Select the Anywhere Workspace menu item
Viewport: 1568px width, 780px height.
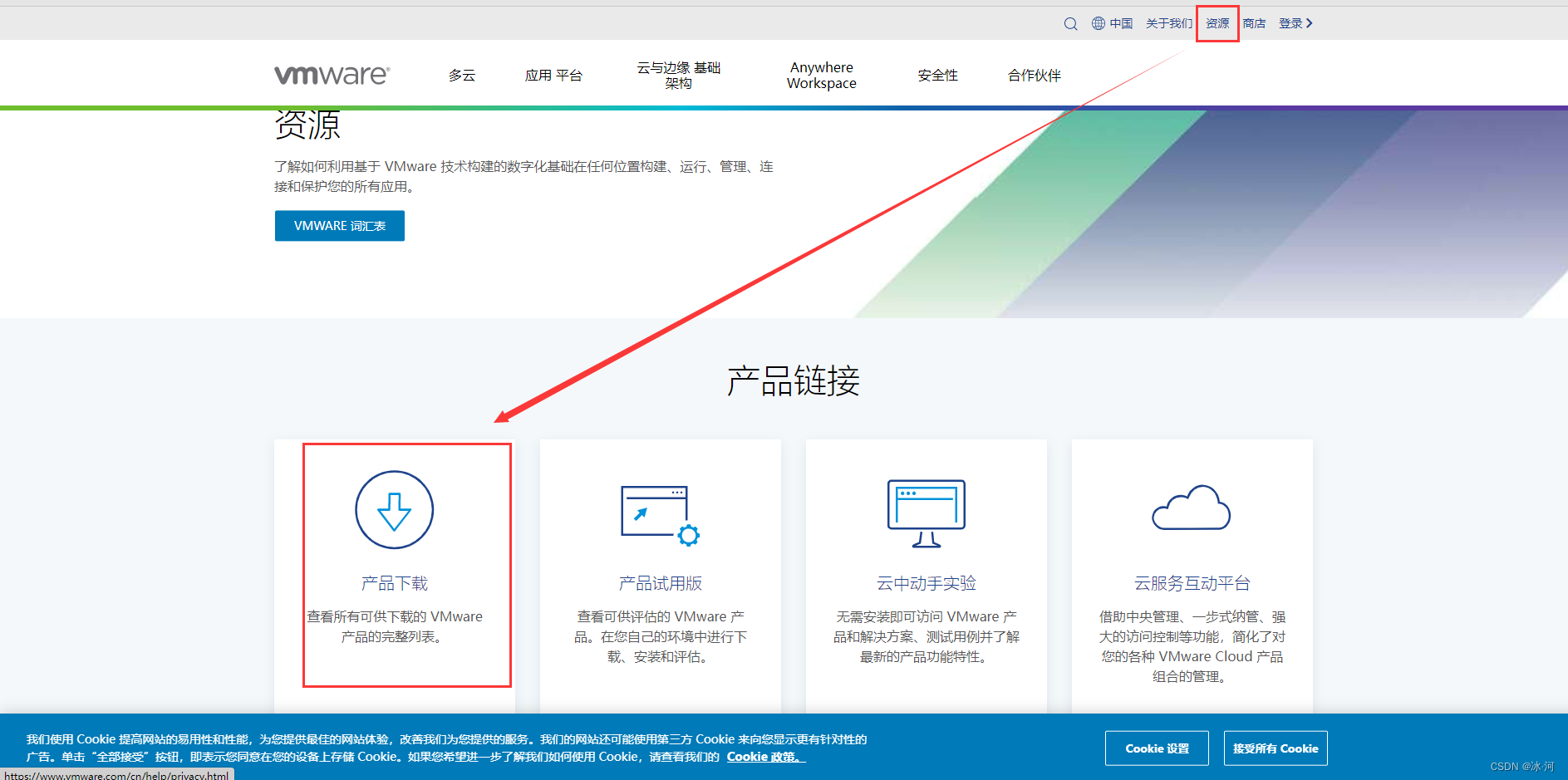[x=821, y=75]
